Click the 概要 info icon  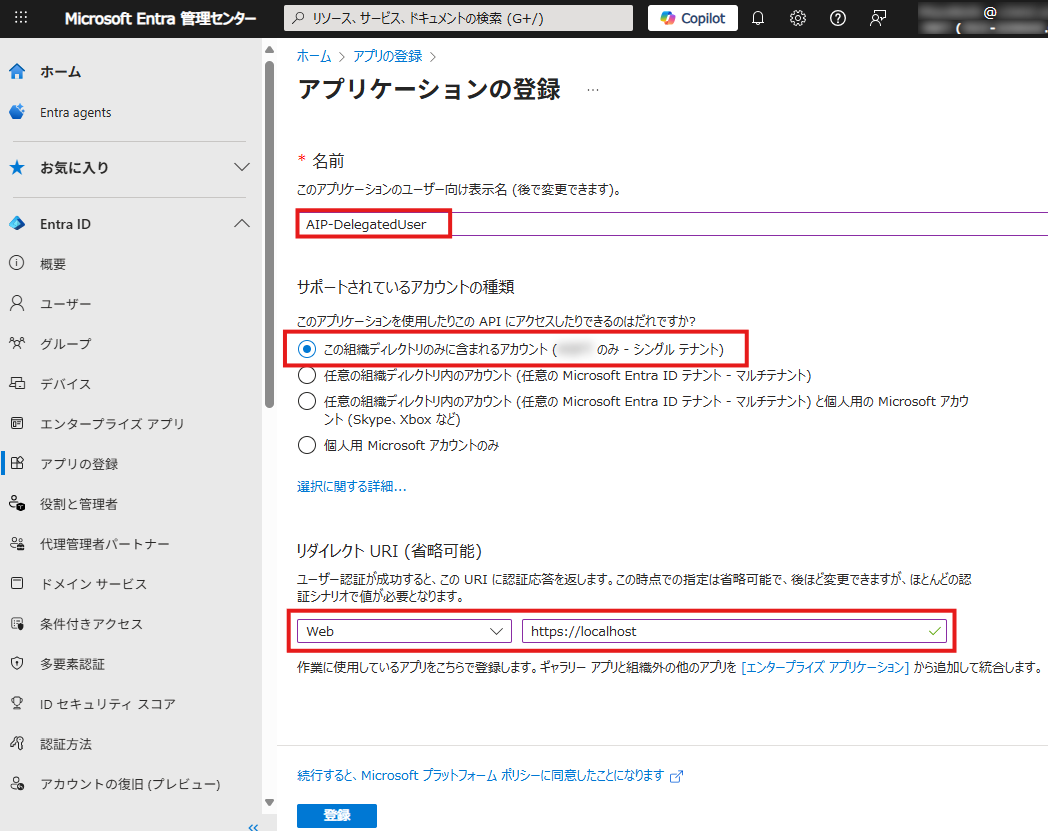click(17, 263)
